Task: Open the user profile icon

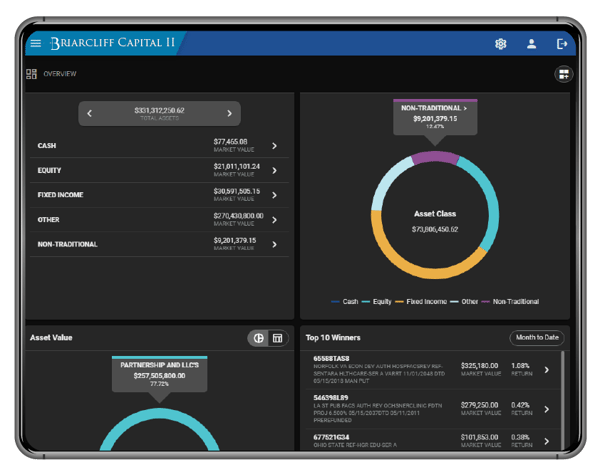Action: pyautogui.click(x=531, y=44)
